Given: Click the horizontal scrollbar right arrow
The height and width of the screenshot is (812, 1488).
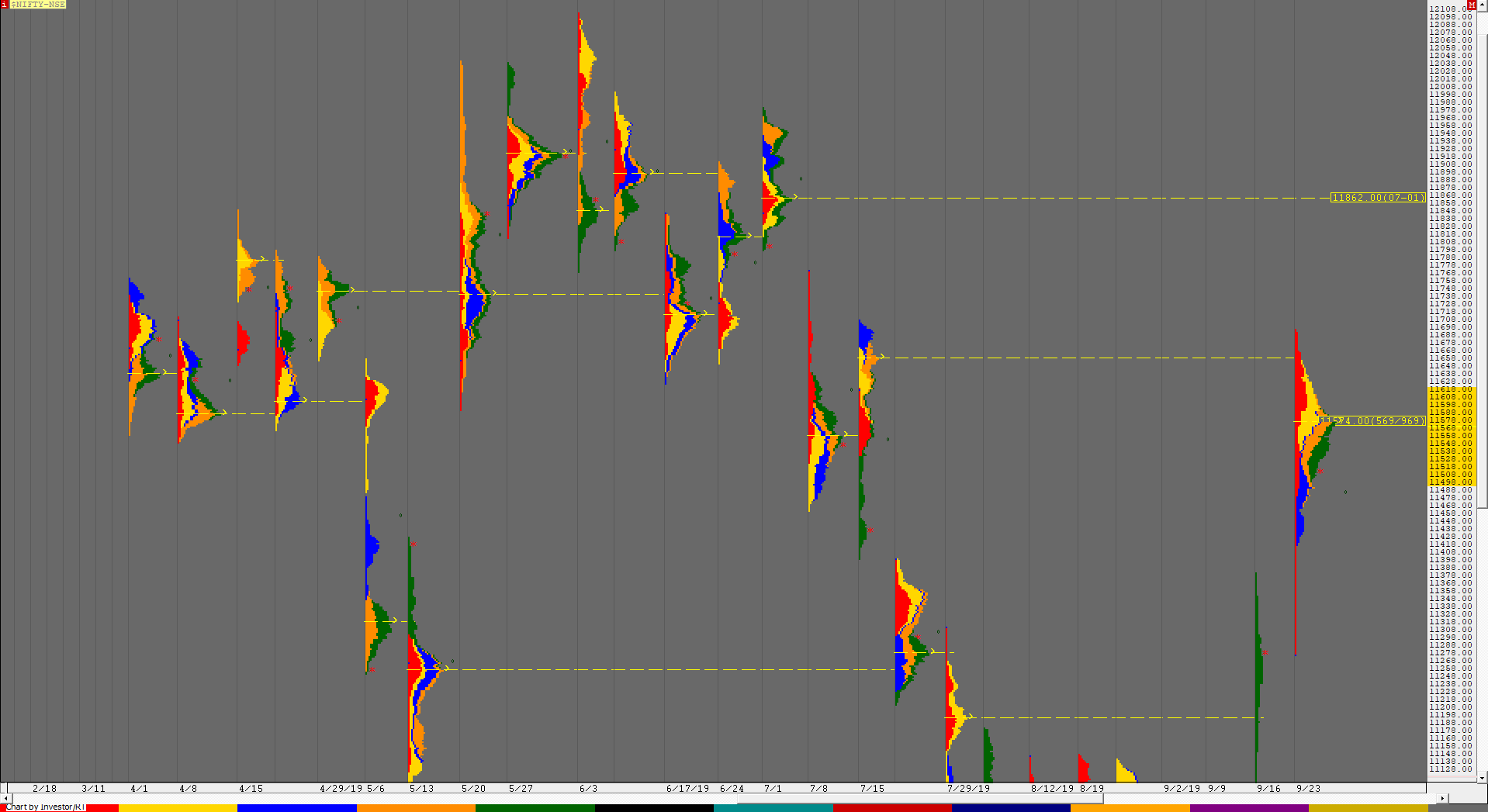Looking at the screenshot, I should pyautogui.click(x=1442, y=798).
